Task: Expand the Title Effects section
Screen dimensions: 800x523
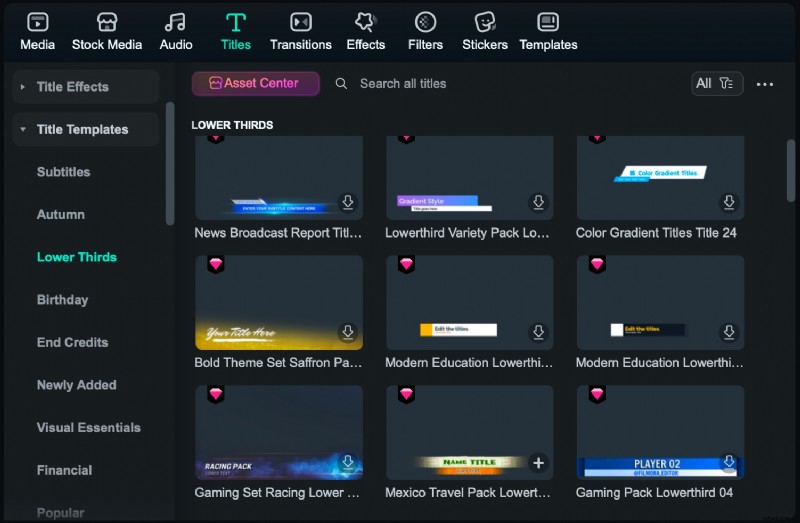Action: point(86,87)
